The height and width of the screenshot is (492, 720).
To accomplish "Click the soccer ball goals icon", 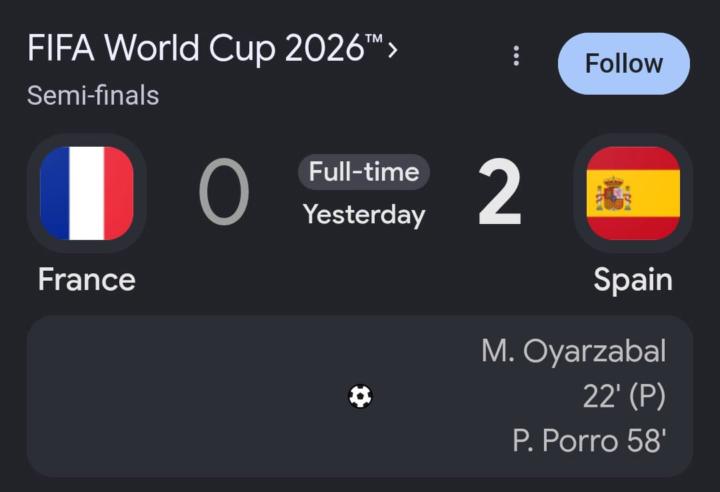I will [360, 396].
